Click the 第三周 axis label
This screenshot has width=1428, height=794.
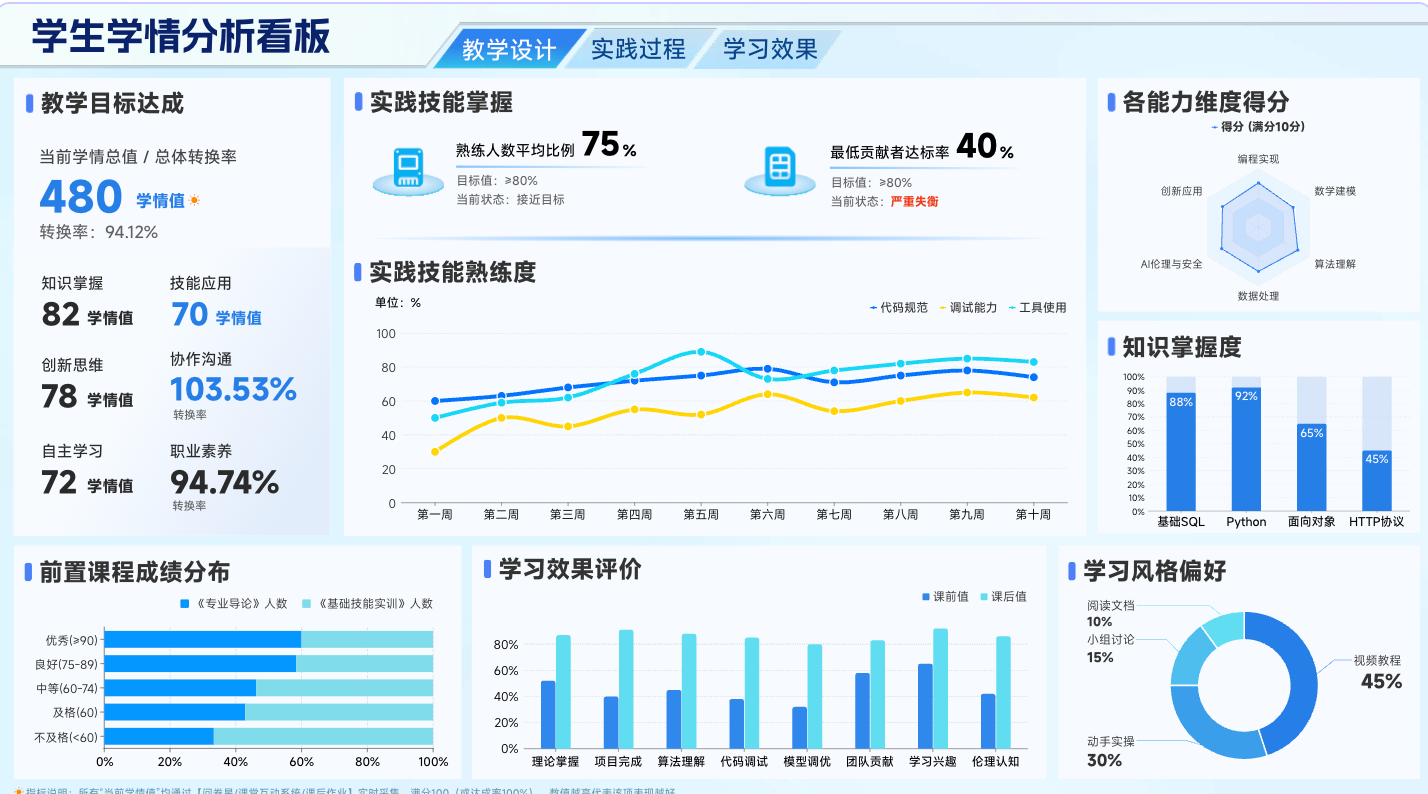point(567,515)
